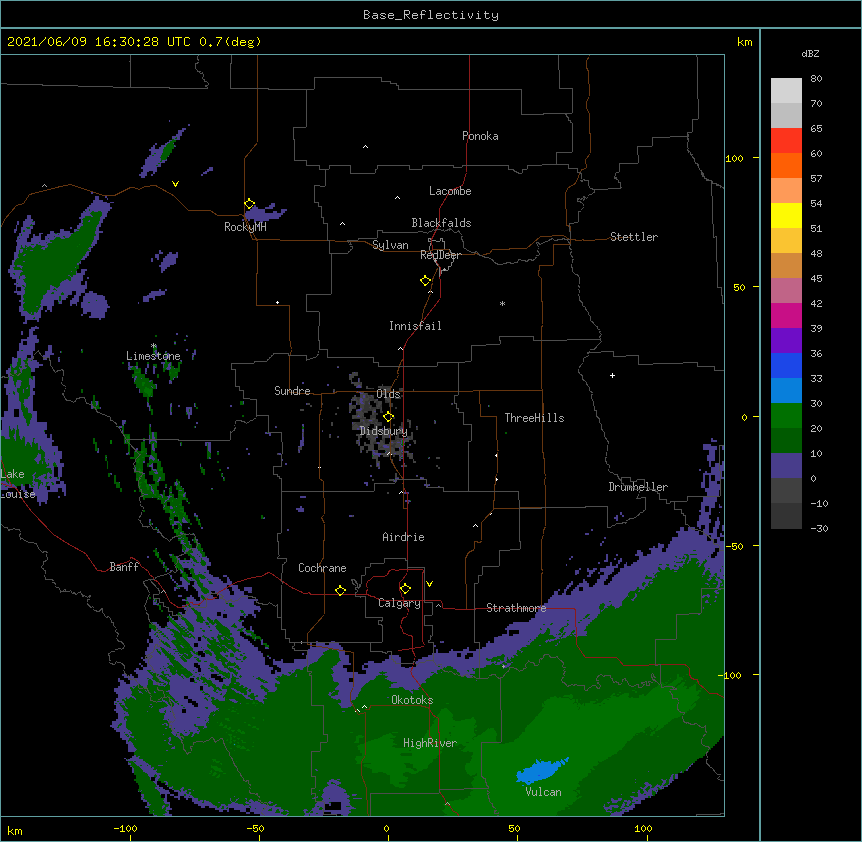Click the Sundre city label
This screenshot has height=842, width=862.
292,391
